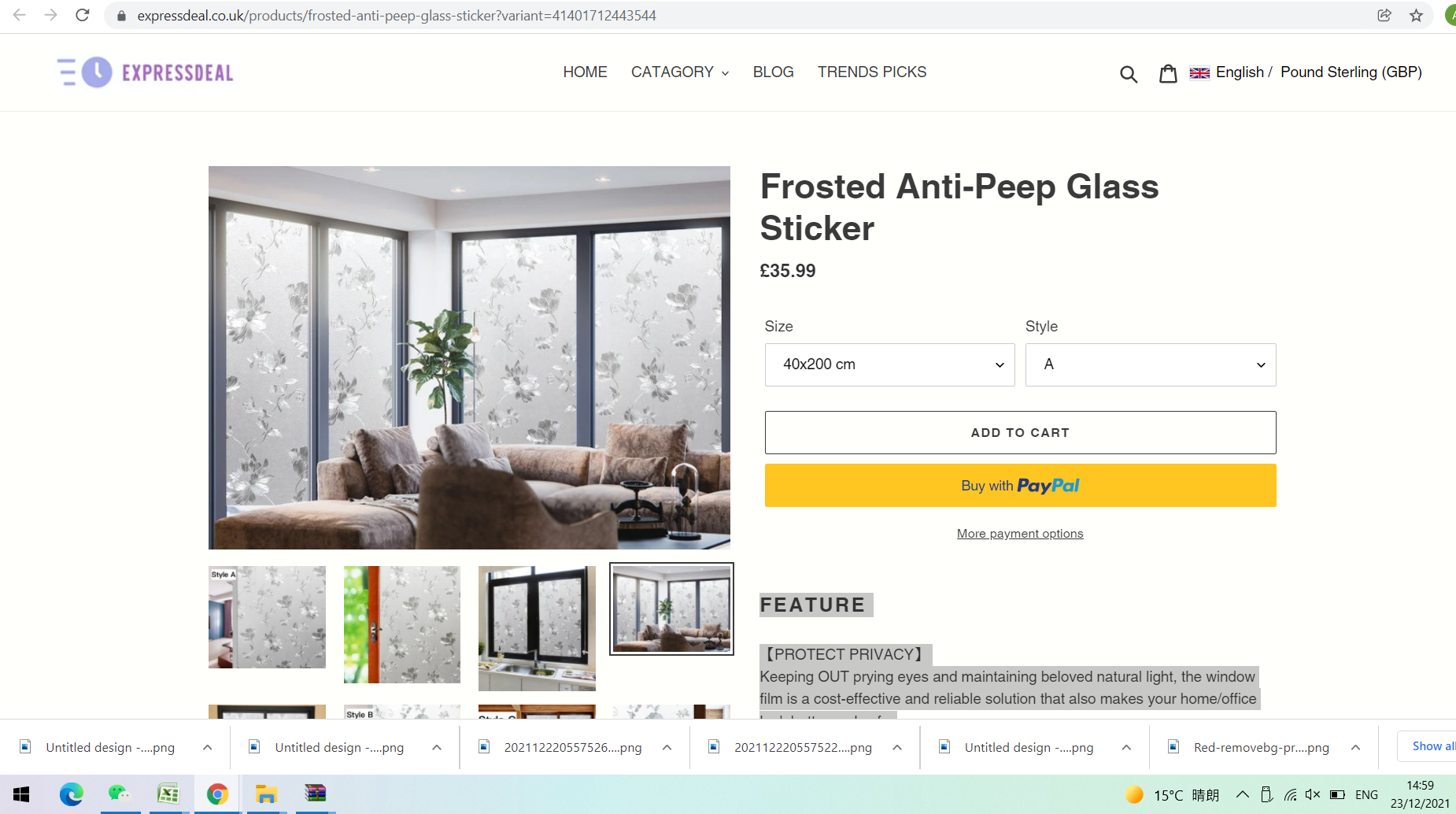Viewport: 1456px width, 814px height.
Task: Bookmark this page with the star icon
Action: (x=1416, y=15)
